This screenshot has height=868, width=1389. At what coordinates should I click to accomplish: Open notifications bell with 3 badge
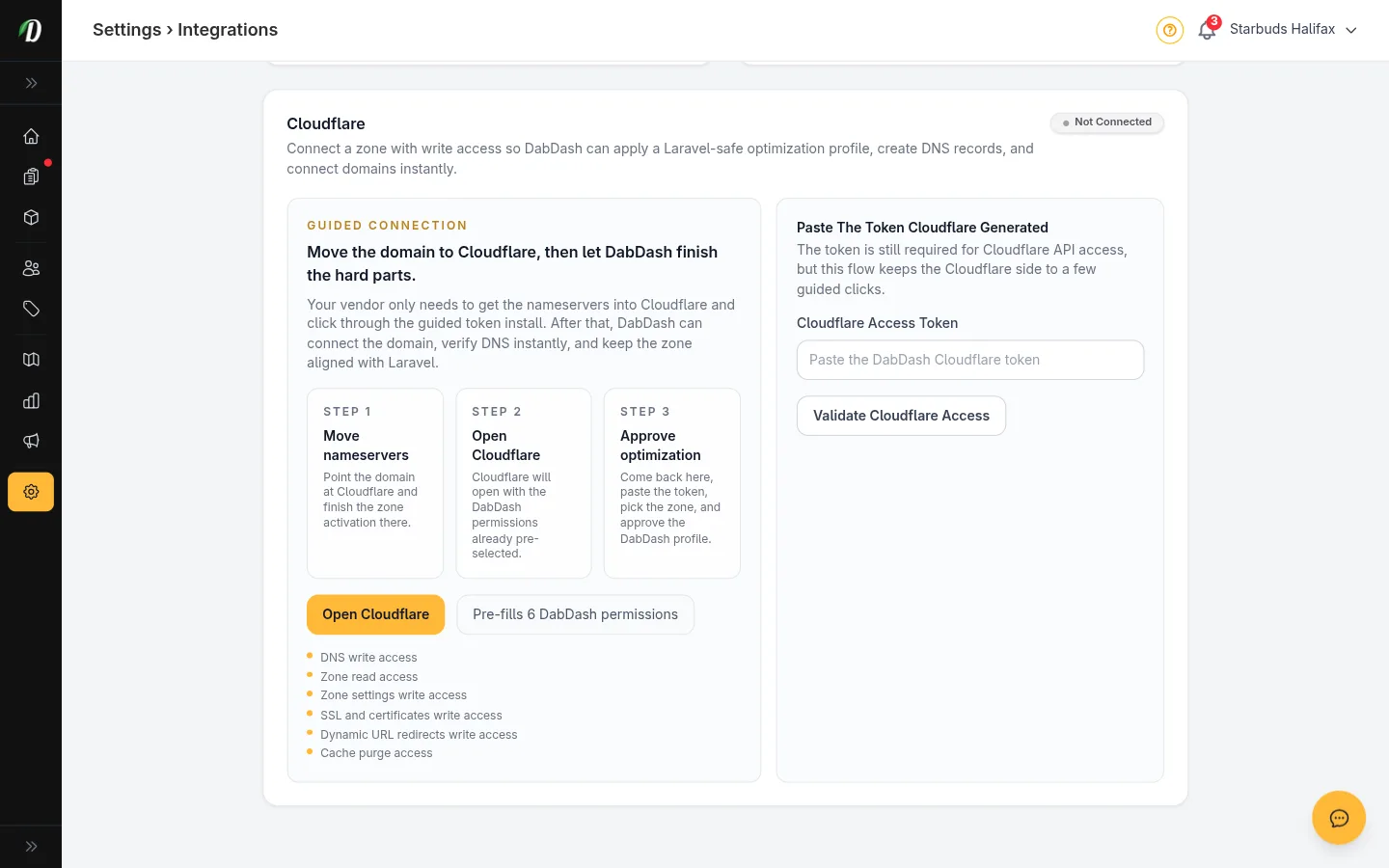[x=1207, y=30]
